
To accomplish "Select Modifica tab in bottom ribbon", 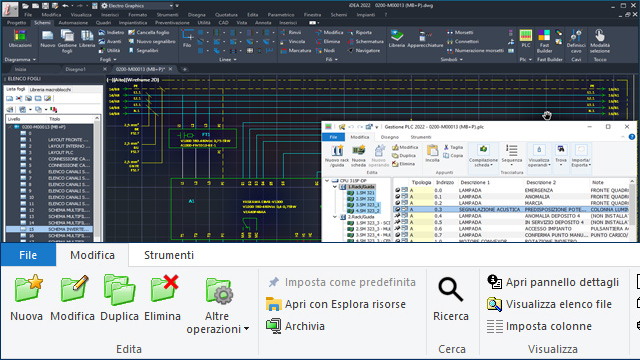I will click(x=92, y=255).
